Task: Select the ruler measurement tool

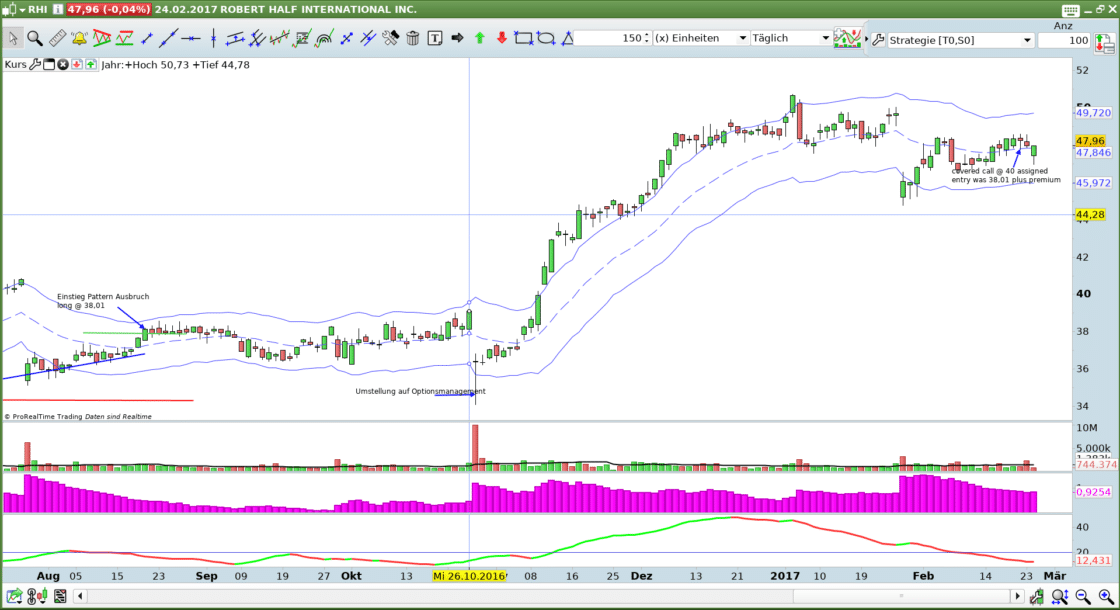Action: pyautogui.click(x=57, y=38)
